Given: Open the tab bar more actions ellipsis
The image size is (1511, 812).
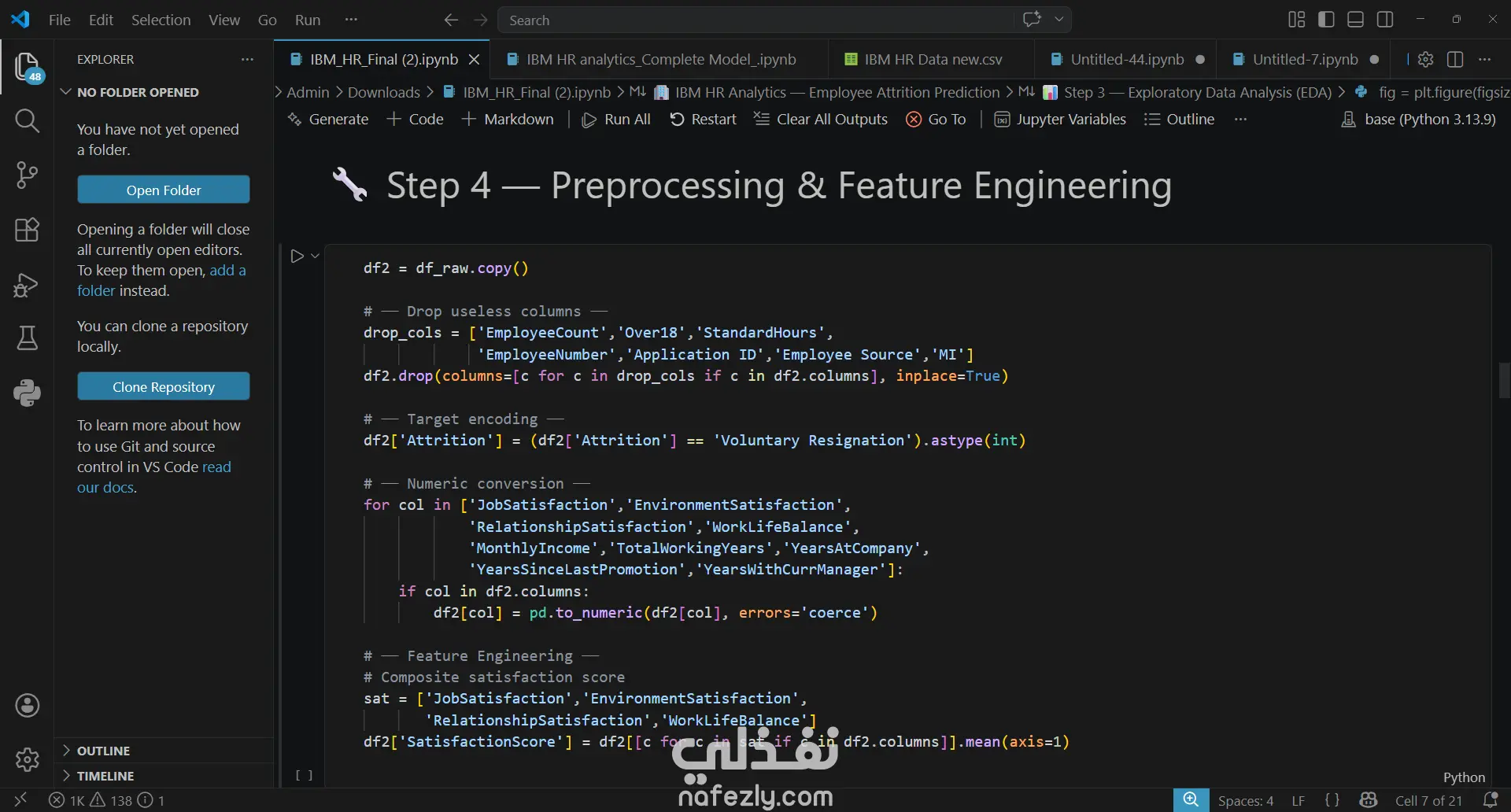Looking at the screenshot, I should tap(1485, 59).
